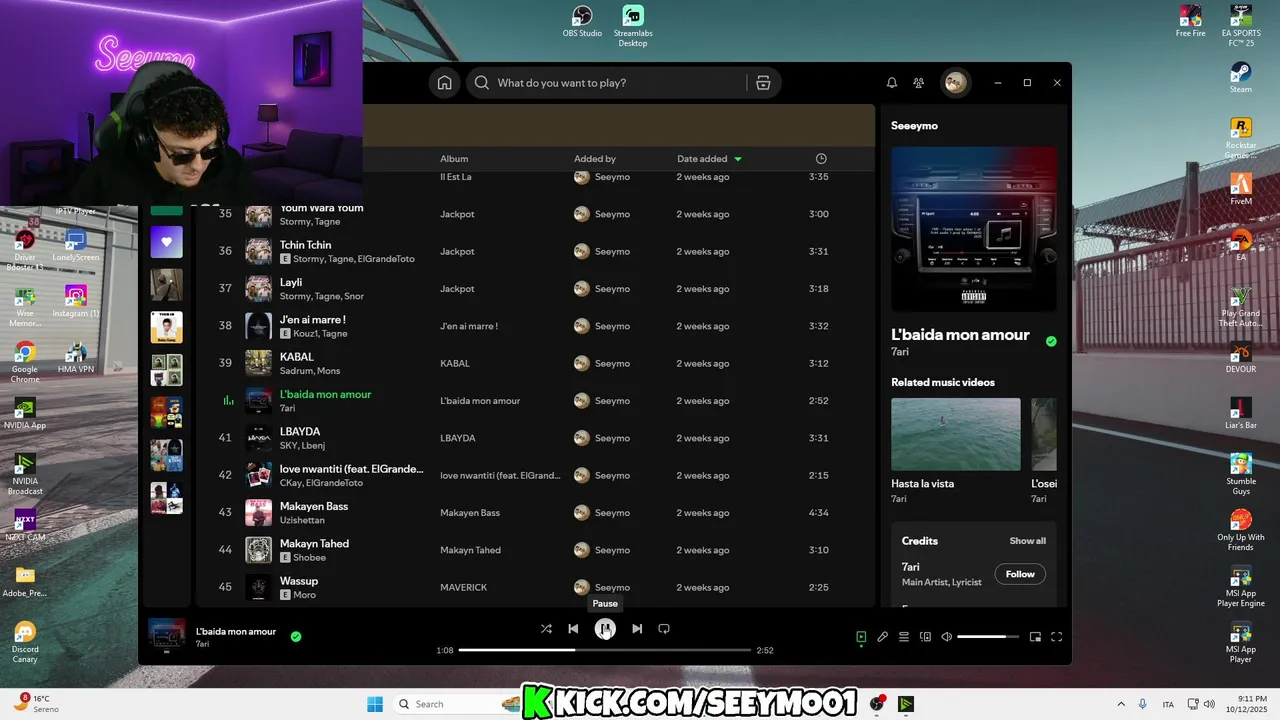Toggle repeat mode

pyautogui.click(x=664, y=629)
